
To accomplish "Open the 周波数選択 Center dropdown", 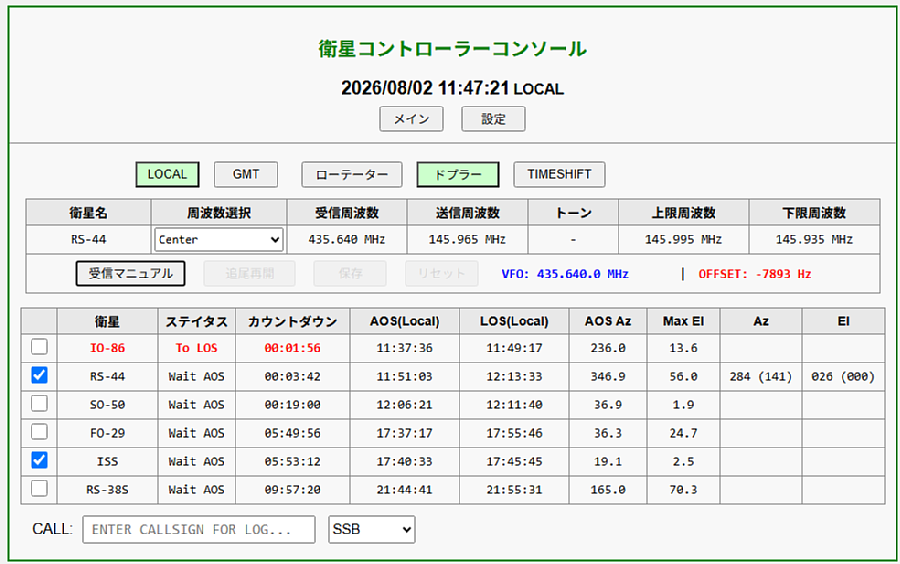I will [219, 240].
